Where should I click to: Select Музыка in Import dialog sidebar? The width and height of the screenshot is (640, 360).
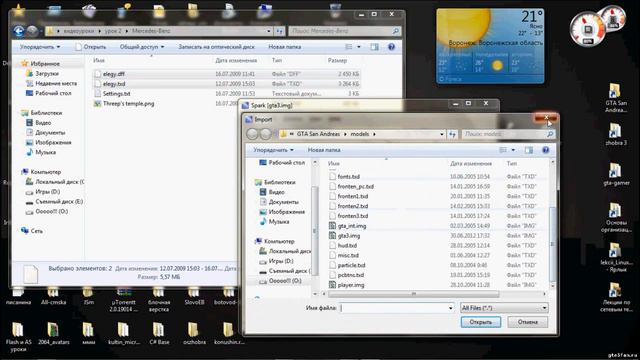click(x=274, y=222)
